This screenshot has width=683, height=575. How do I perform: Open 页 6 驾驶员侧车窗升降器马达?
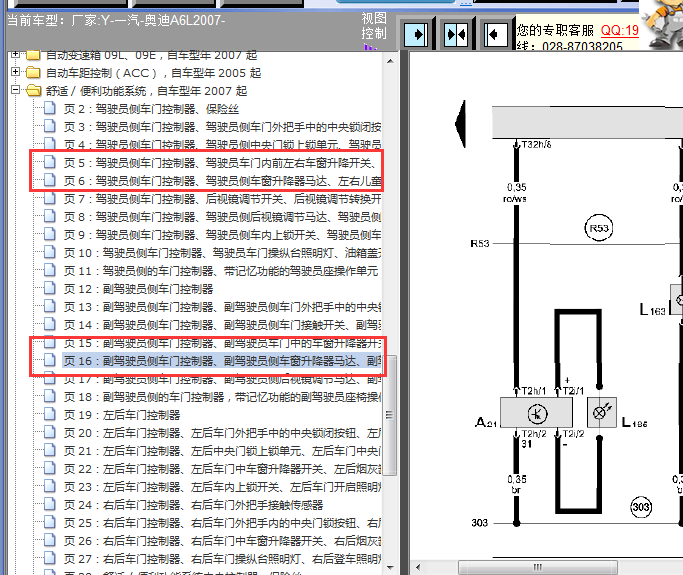[x=222, y=181]
